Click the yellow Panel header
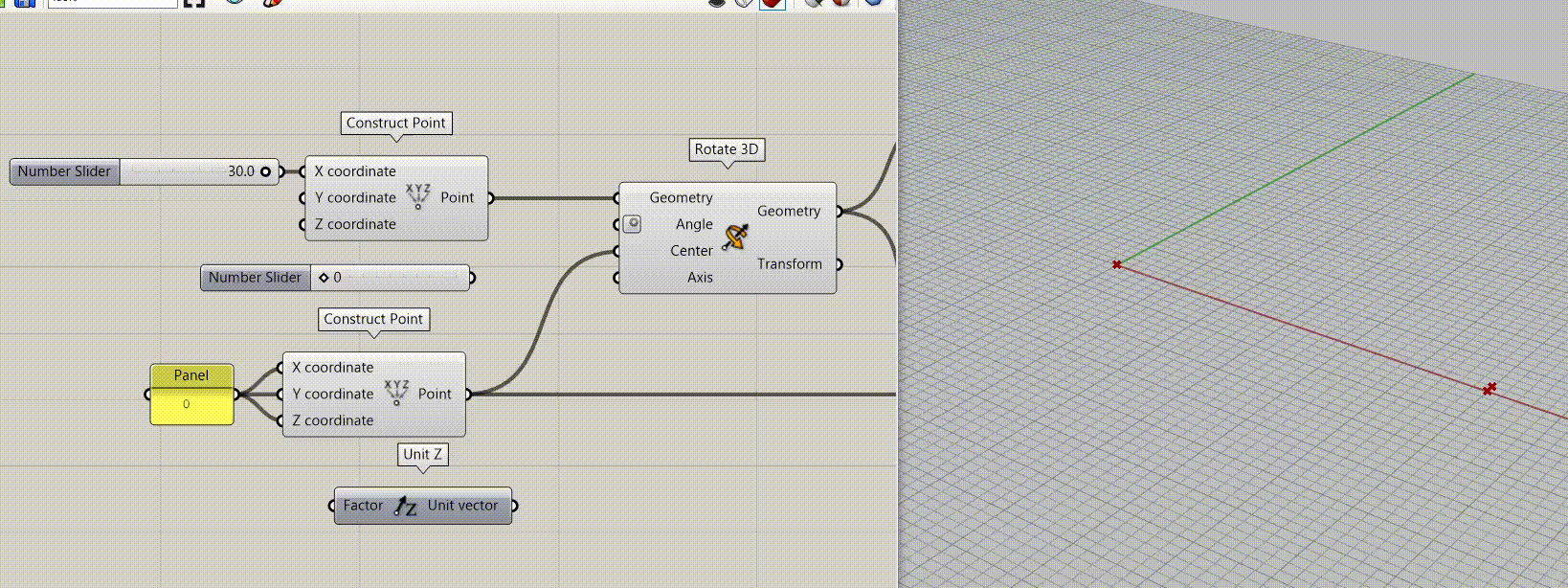The height and width of the screenshot is (588, 1568). pos(191,375)
